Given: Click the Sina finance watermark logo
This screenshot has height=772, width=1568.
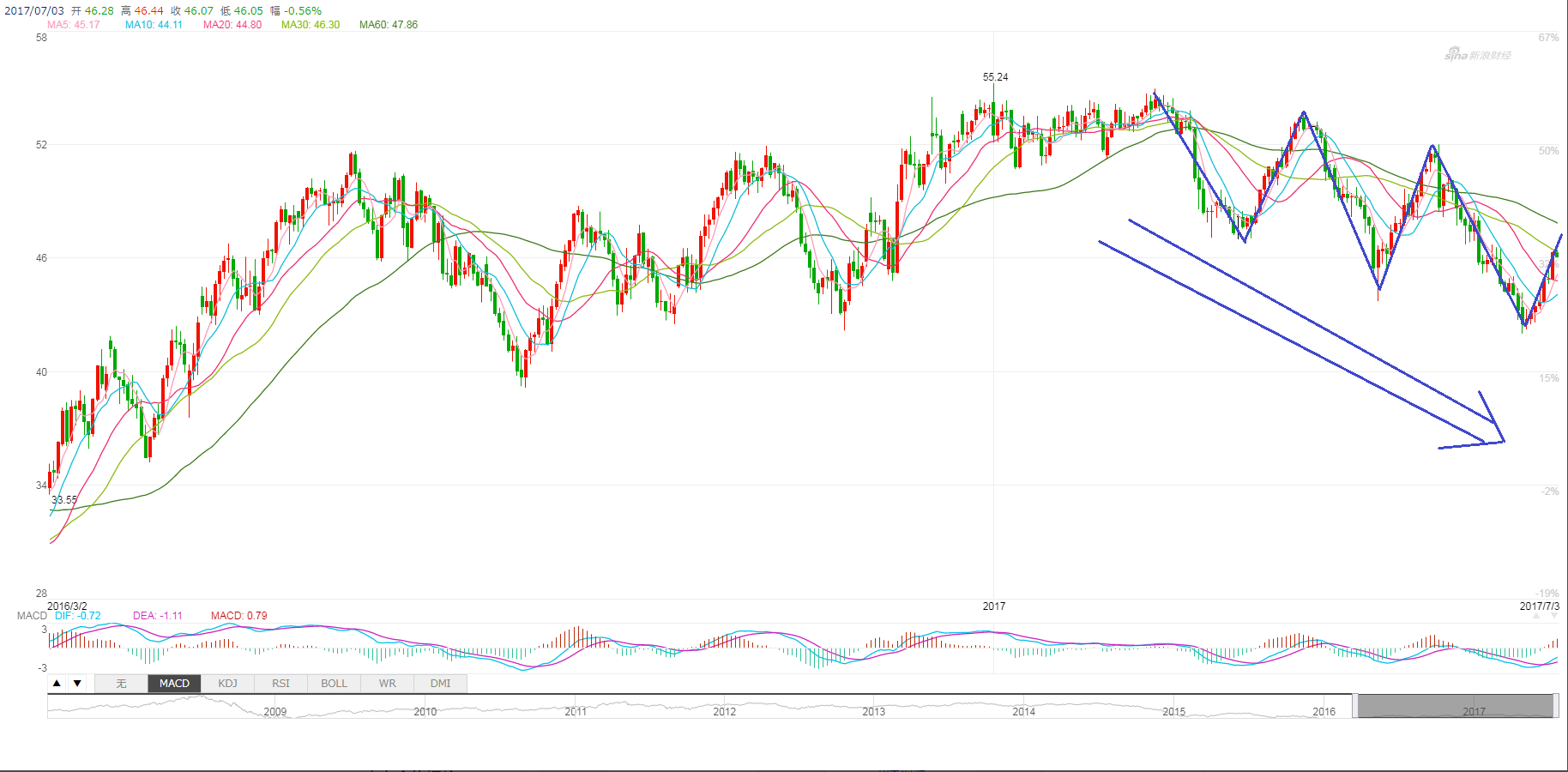Looking at the screenshot, I should tap(1477, 56).
